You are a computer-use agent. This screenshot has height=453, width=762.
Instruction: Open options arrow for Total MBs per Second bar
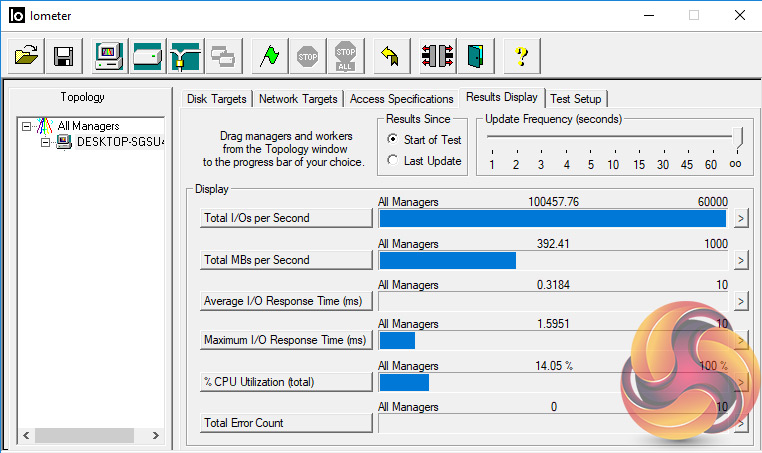[741, 260]
